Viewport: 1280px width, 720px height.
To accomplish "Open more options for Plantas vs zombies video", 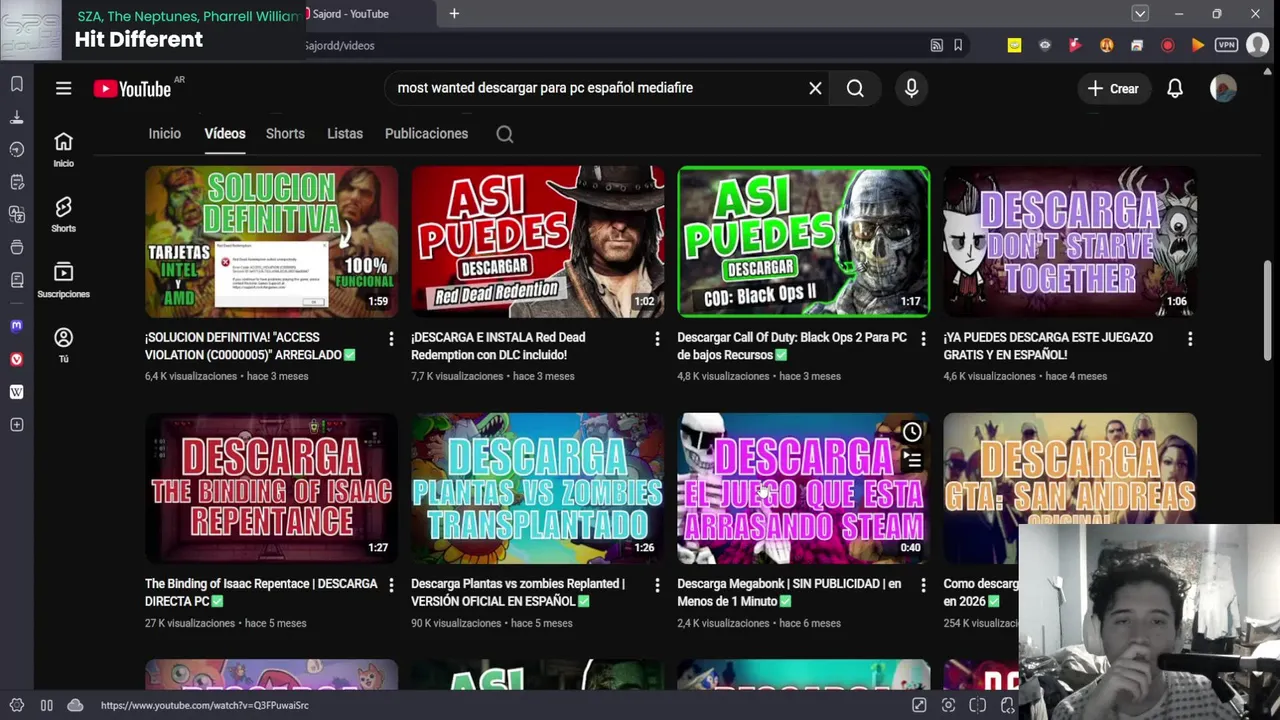I will [657, 585].
